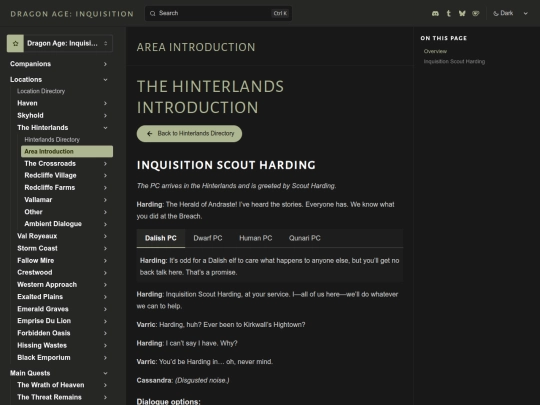Expand Redcliffe Farms chevron
The image size is (540, 405).
[x=105, y=188]
